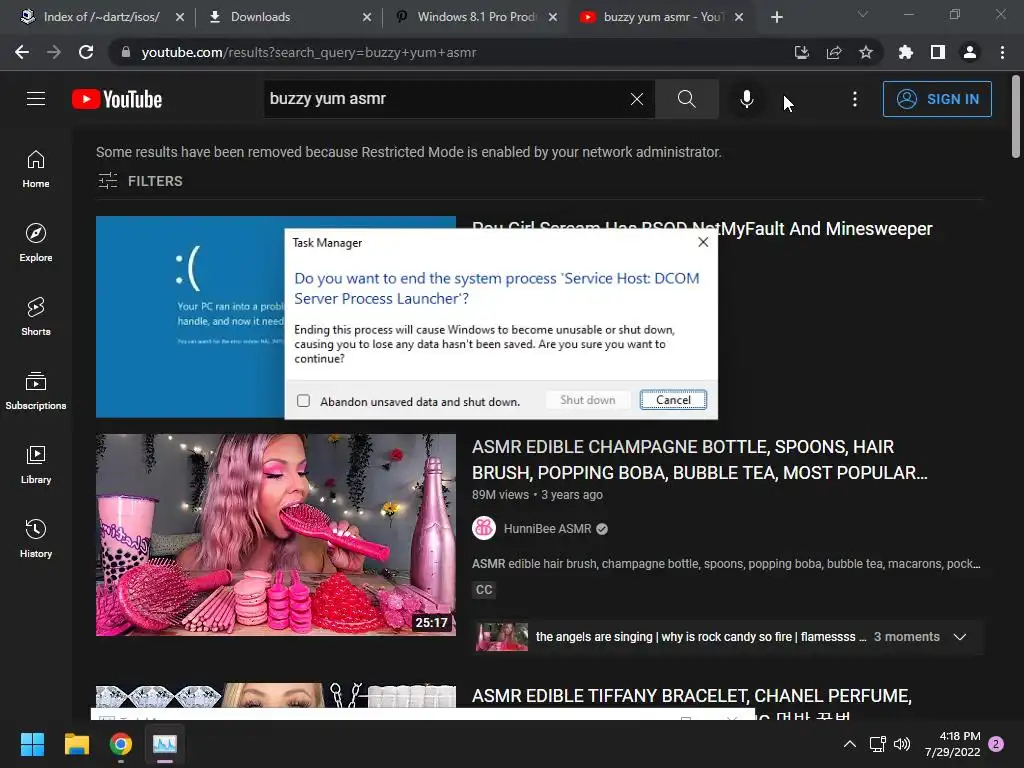View site information padlock icon
The width and height of the screenshot is (1024, 768).
[x=126, y=52]
